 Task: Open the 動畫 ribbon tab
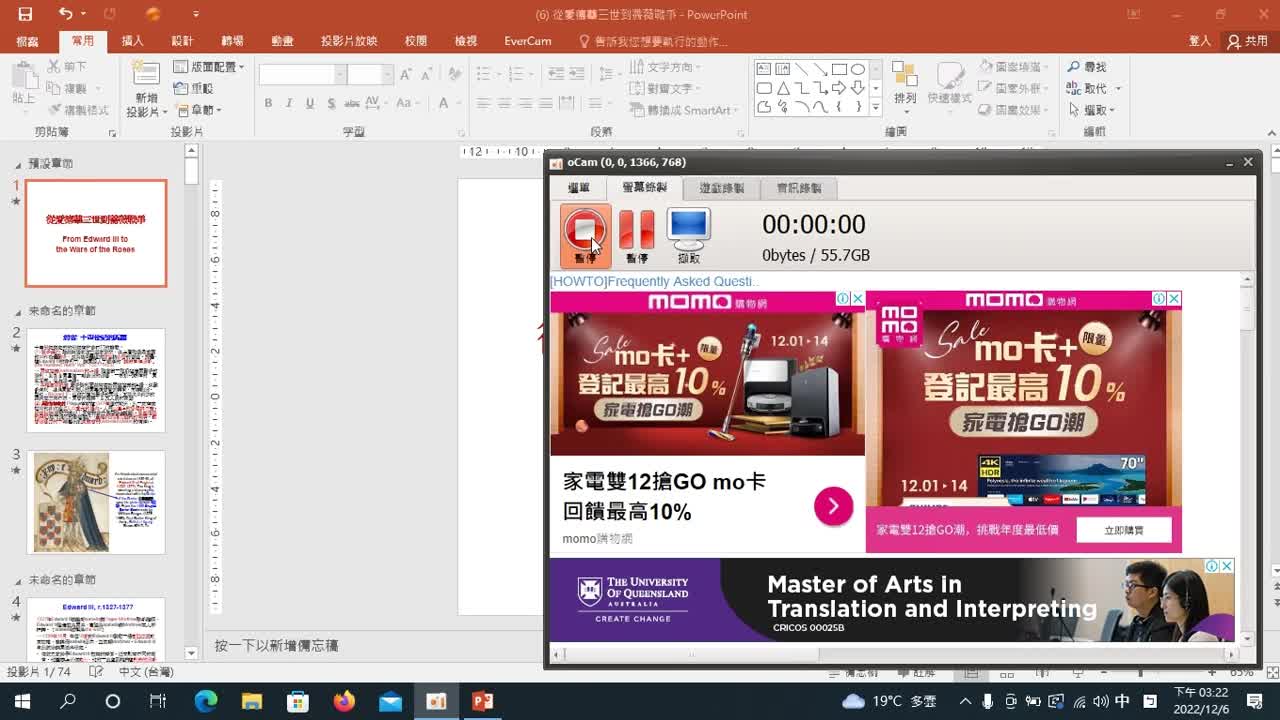282,41
